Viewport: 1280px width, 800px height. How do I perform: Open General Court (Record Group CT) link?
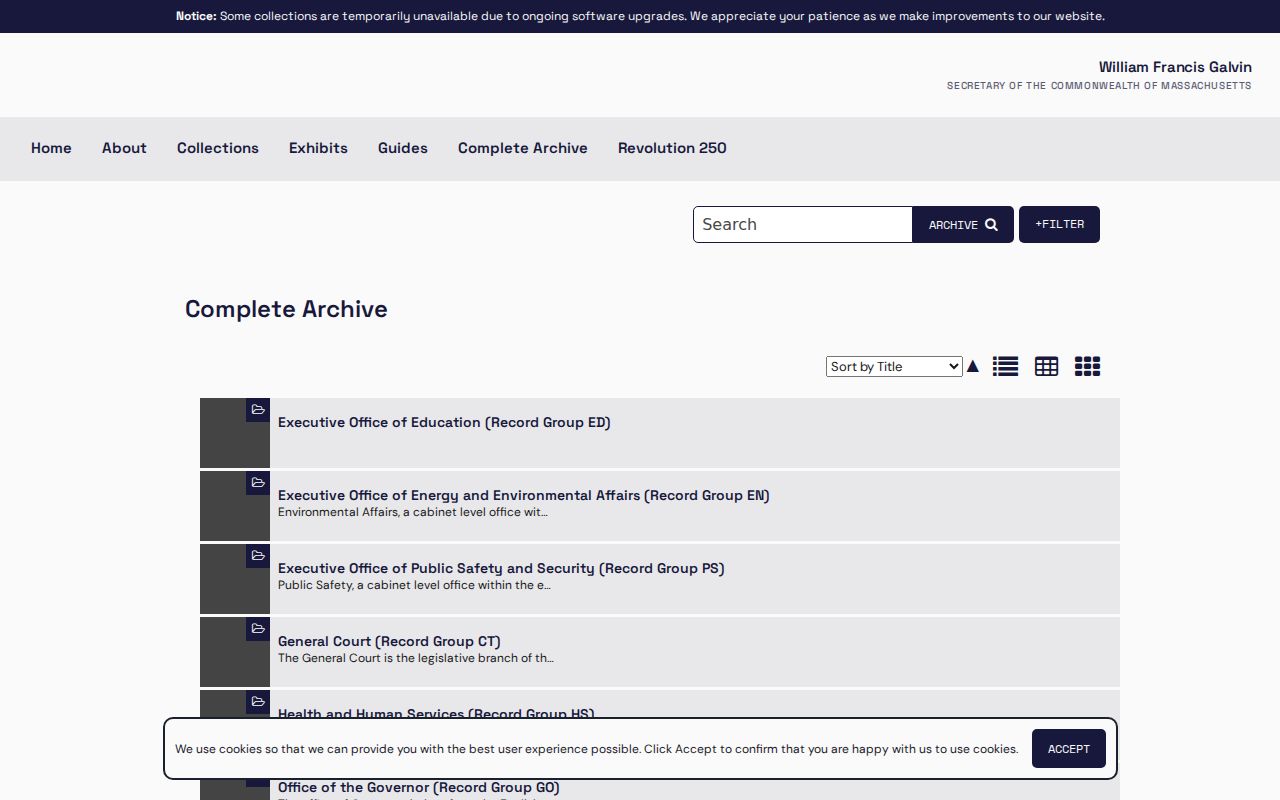point(389,642)
